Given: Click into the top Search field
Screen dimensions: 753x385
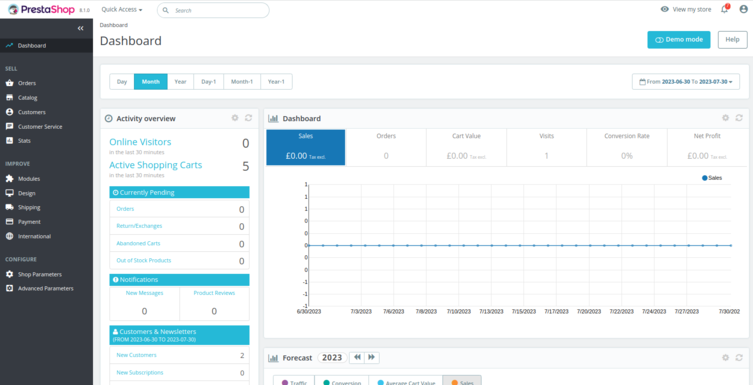Looking at the screenshot, I should (x=213, y=10).
